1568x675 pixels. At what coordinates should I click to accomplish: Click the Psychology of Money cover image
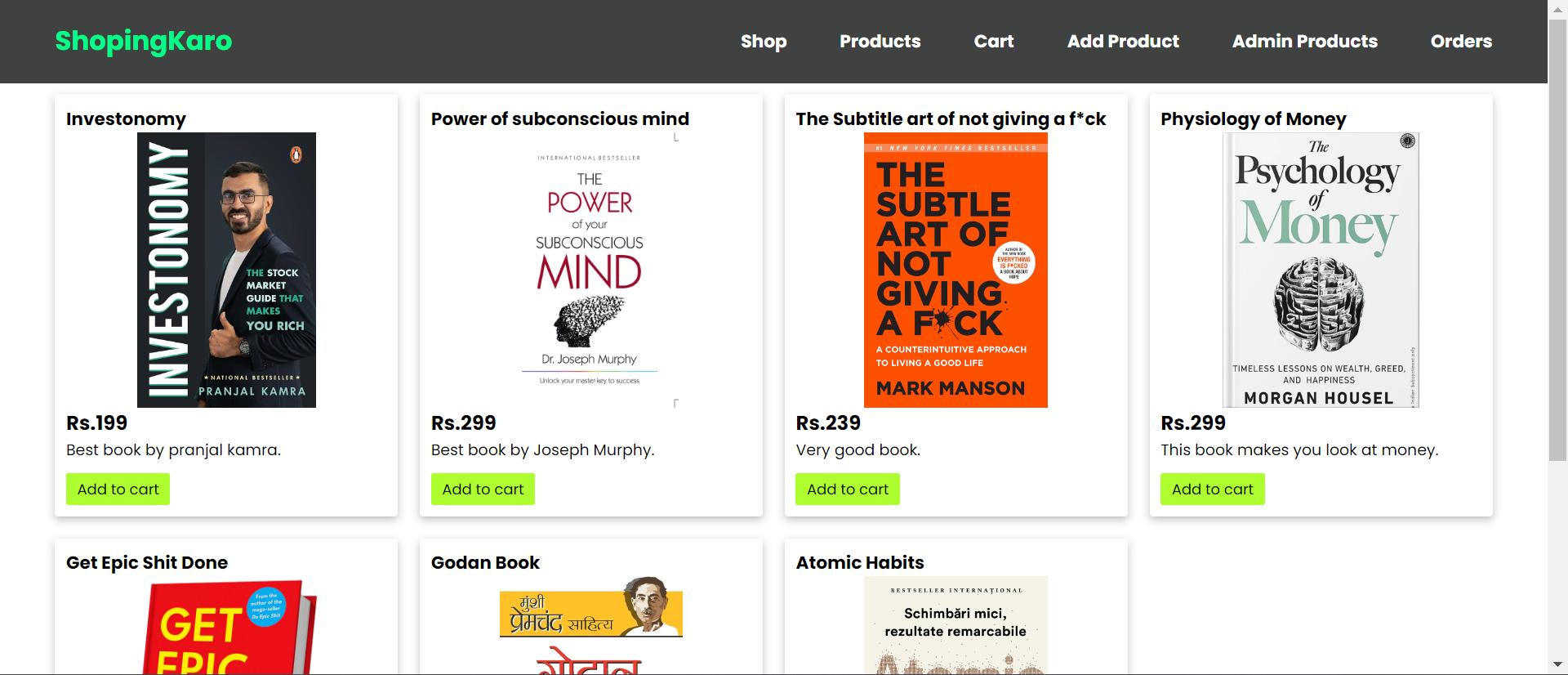point(1321,270)
